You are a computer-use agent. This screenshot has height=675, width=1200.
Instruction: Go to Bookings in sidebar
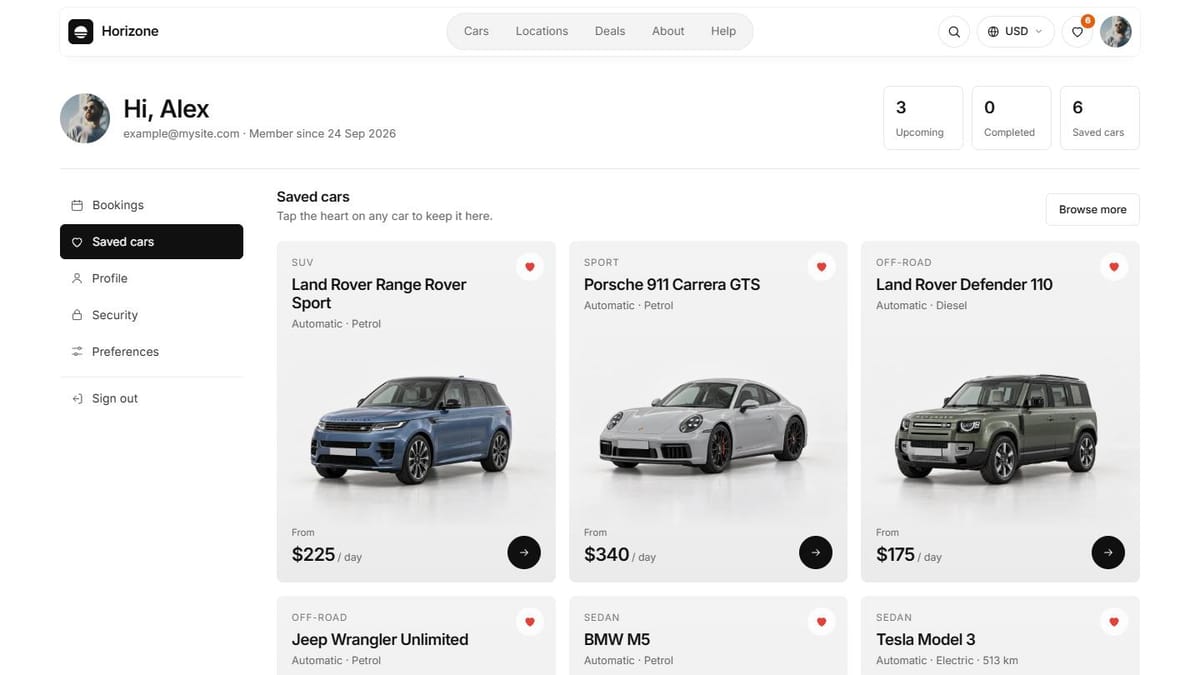click(x=151, y=205)
